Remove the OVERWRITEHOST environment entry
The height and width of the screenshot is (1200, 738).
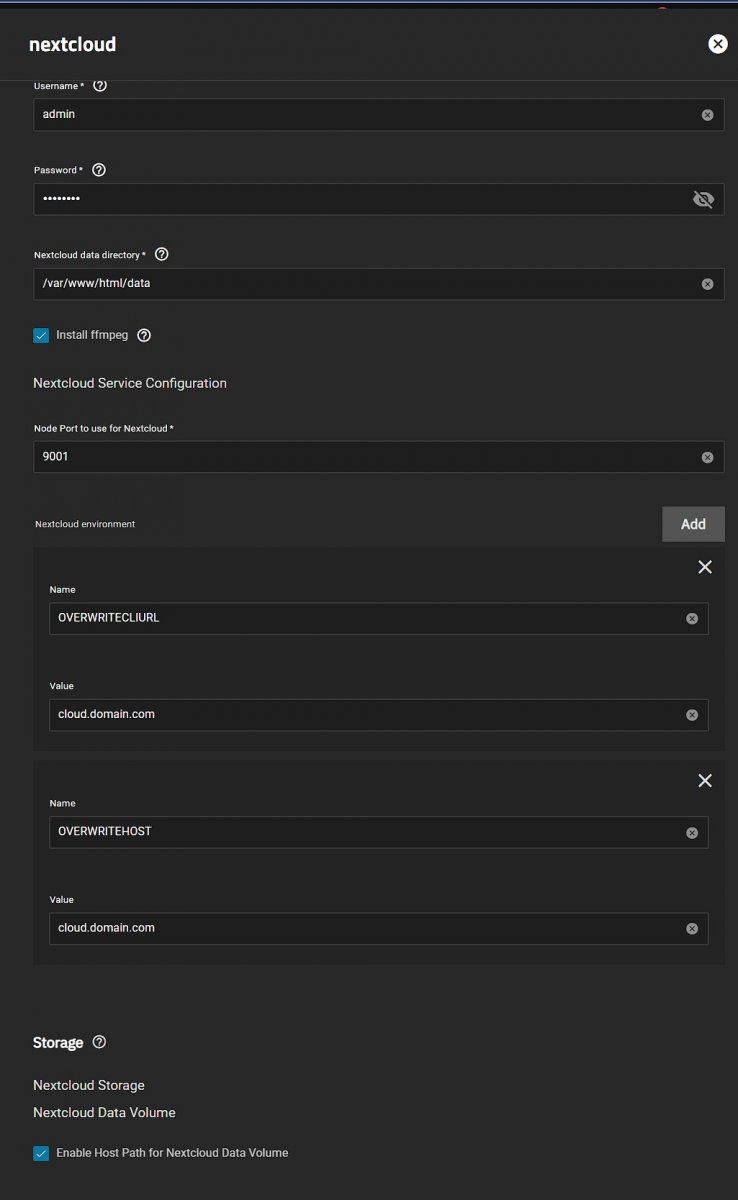[x=705, y=781]
